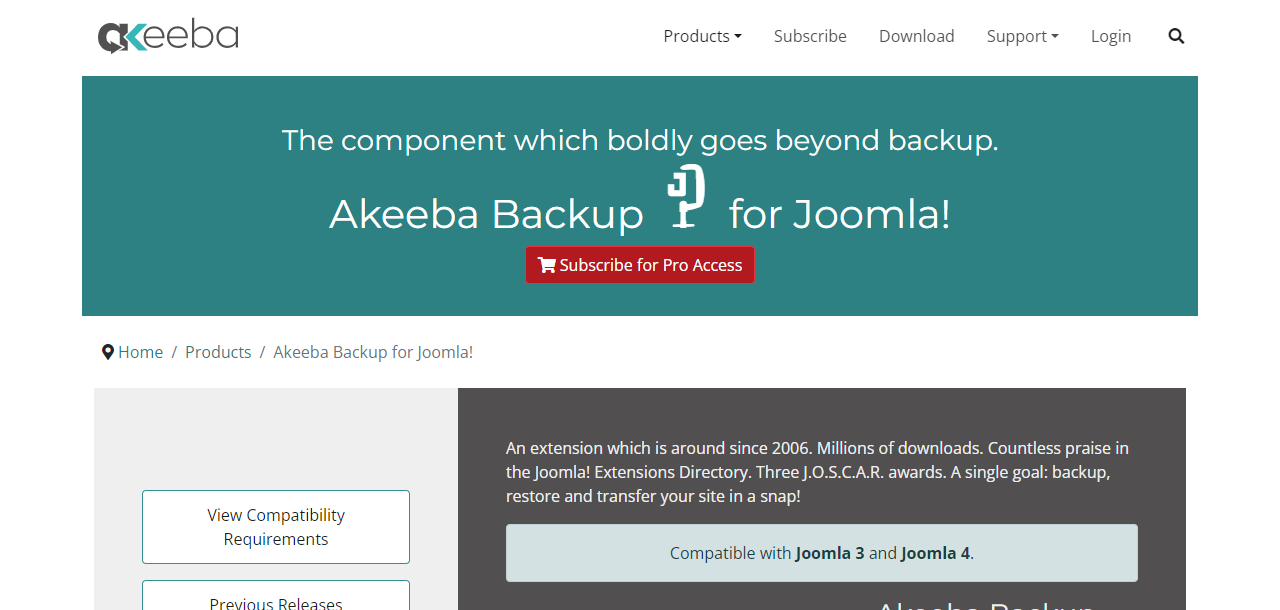1280x610 pixels.
Task: Click the Akeeba logo
Action: (x=167, y=35)
